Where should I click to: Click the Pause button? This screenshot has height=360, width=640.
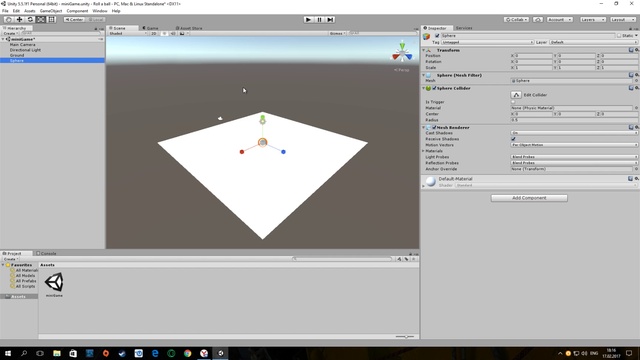coord(320,20)
